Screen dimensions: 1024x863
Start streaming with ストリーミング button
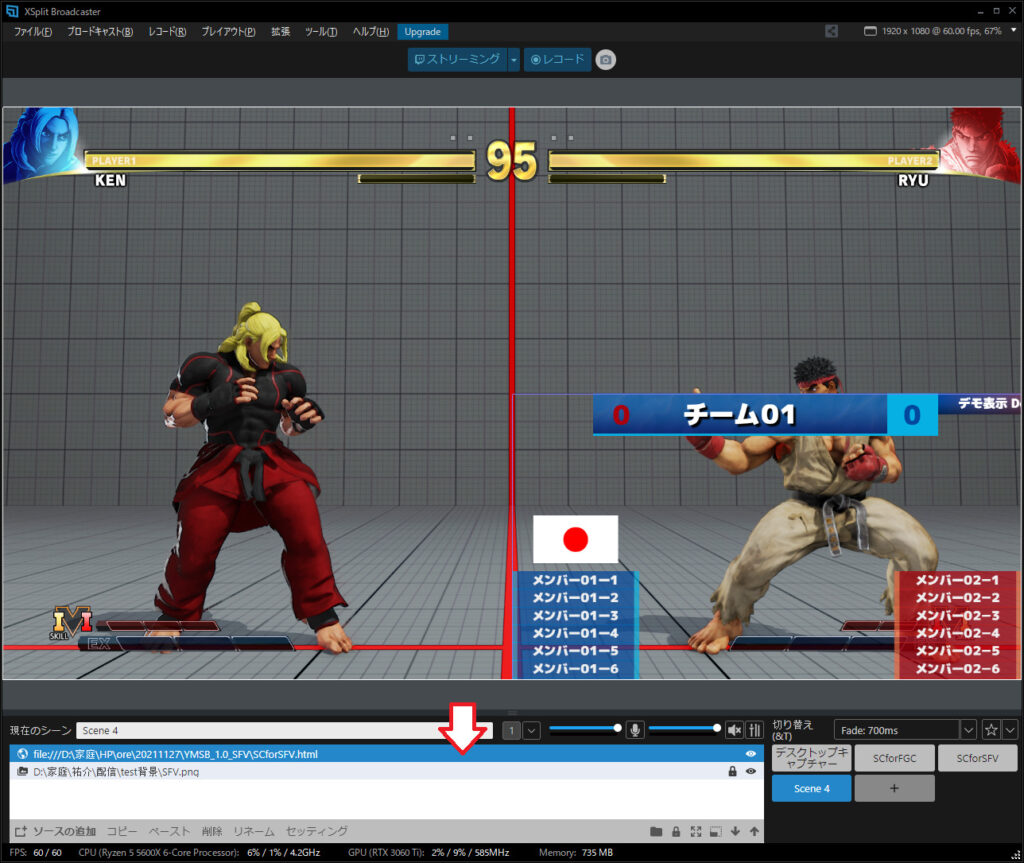[x=458, y=59]
